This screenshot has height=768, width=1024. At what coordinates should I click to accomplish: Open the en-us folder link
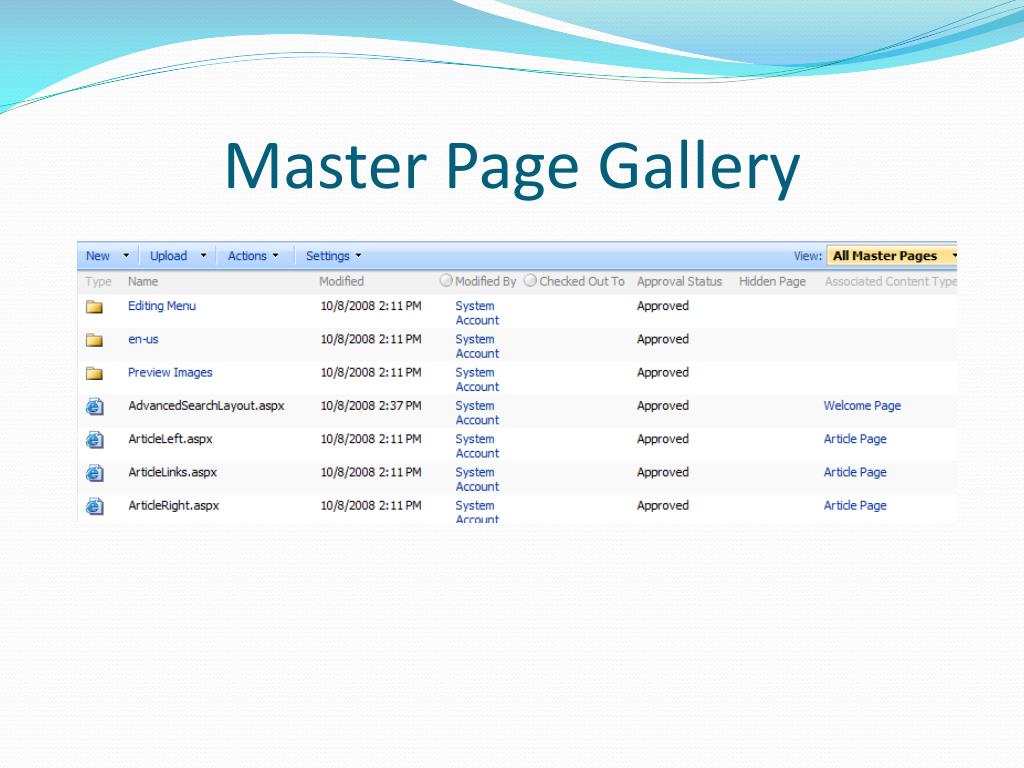point(143,340)
